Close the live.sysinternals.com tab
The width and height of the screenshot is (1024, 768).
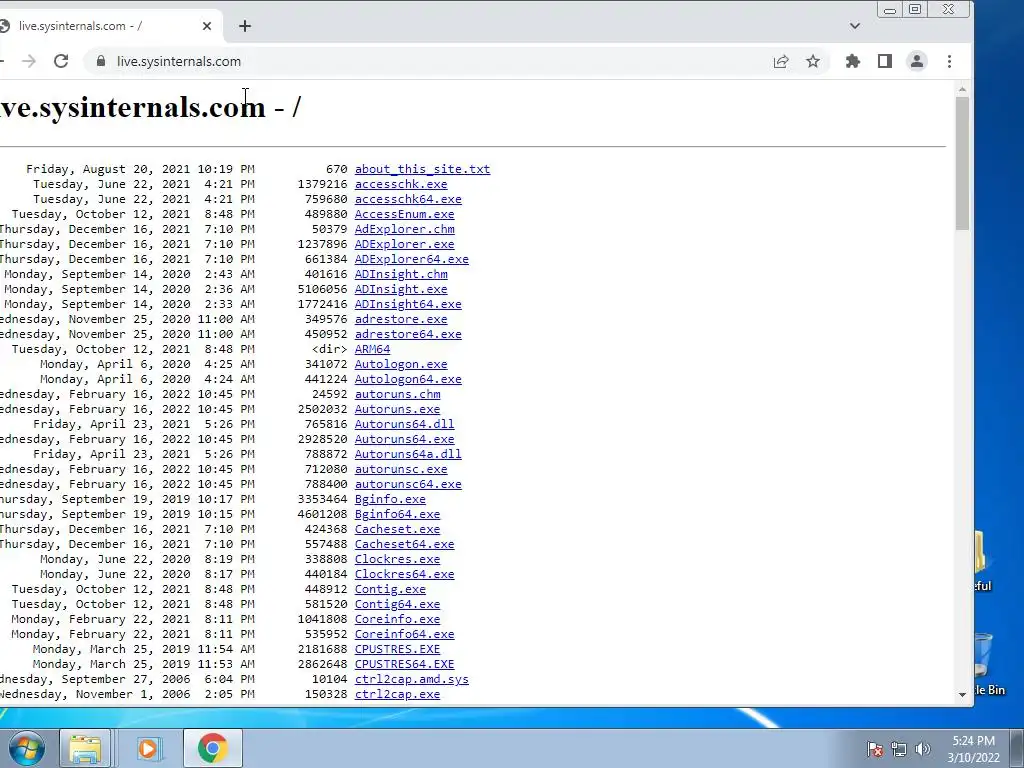point(207,26)
